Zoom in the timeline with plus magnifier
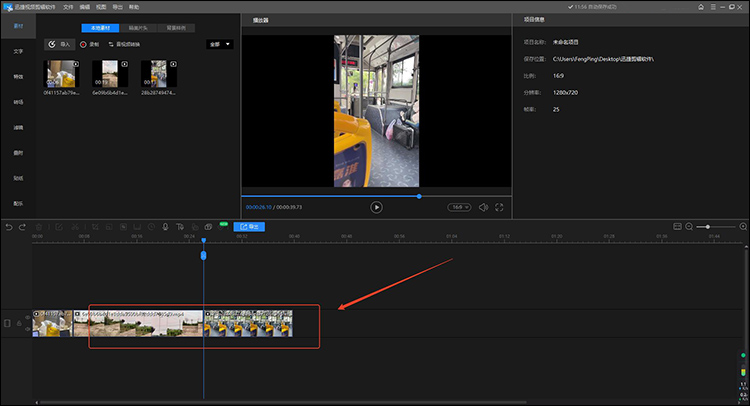 pyautogui.click(x=743, y=227)
